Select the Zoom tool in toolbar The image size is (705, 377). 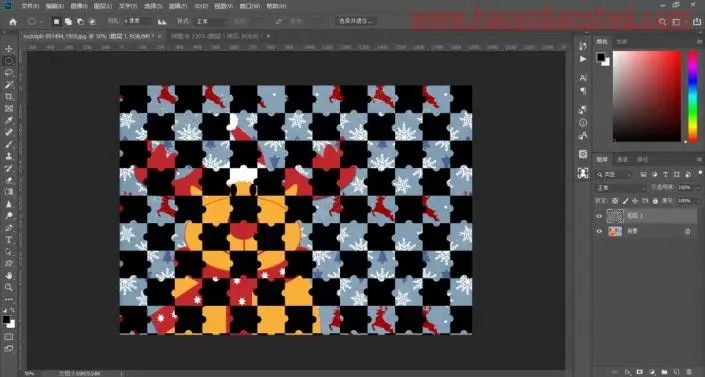[9, 287]
